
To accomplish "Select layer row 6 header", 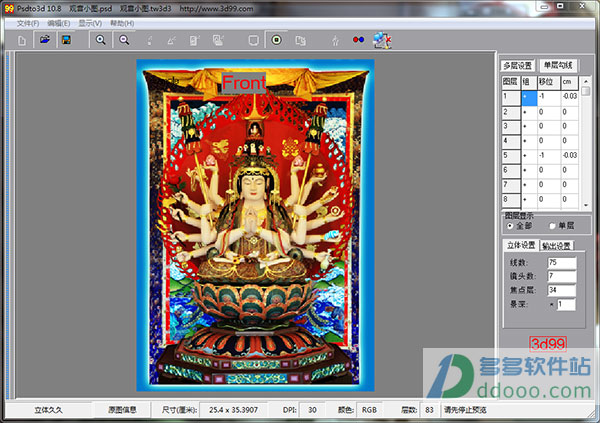I will coord(511,170).
